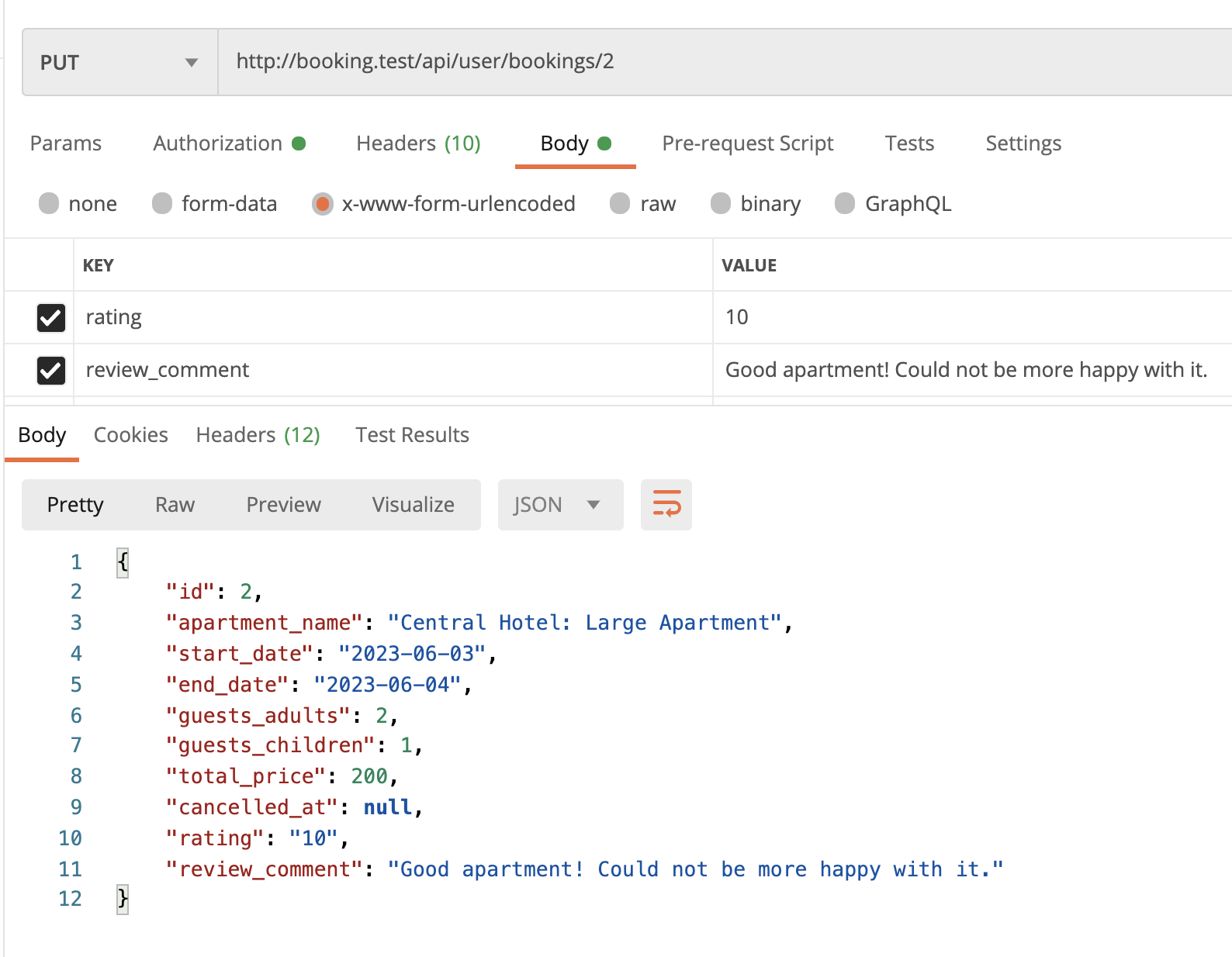Open the Settings tab
This screenshot has width=1232, height=957.
pyautogui.click(x=1023, y=143)
